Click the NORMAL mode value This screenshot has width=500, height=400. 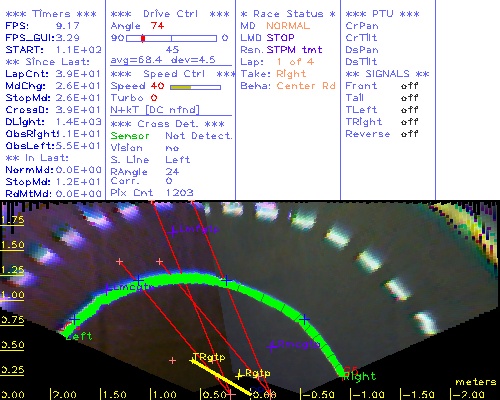[288, 26]
